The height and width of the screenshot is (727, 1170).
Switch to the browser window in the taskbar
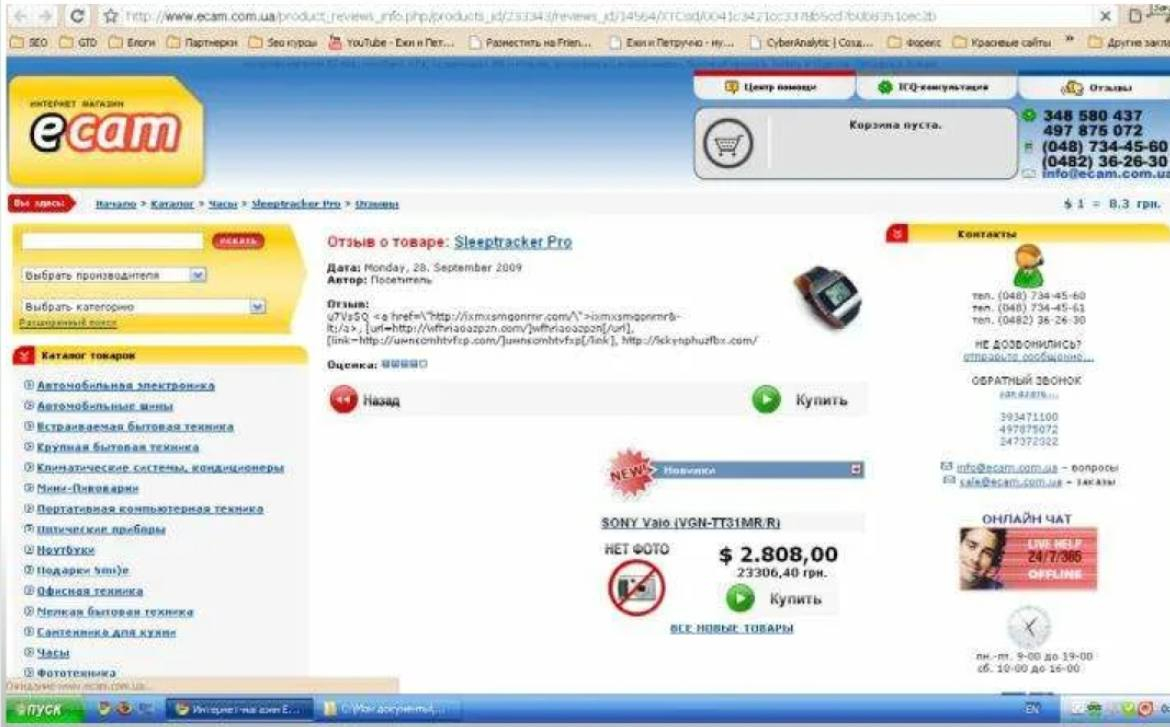(x=237, y=709)
